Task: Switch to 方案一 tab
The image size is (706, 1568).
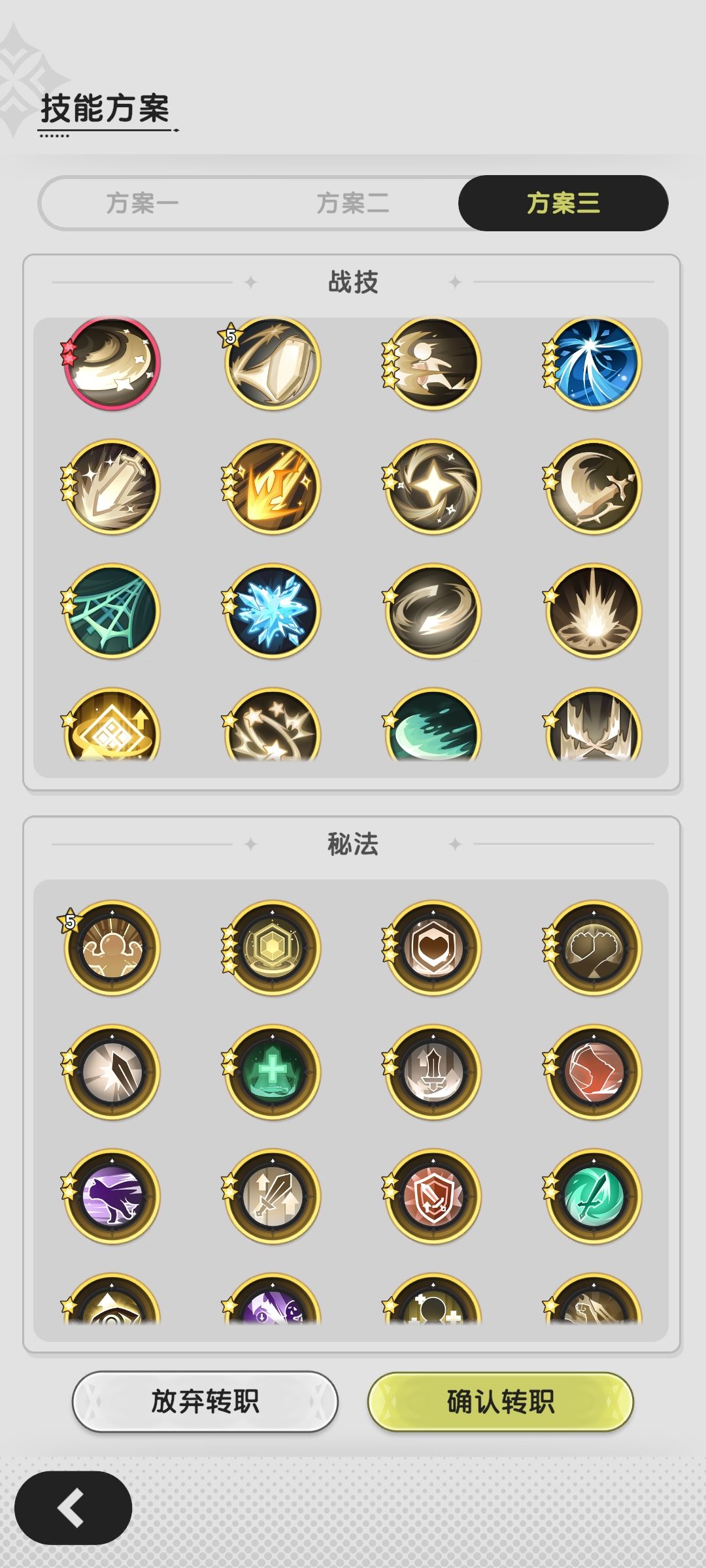Action: 143,203
